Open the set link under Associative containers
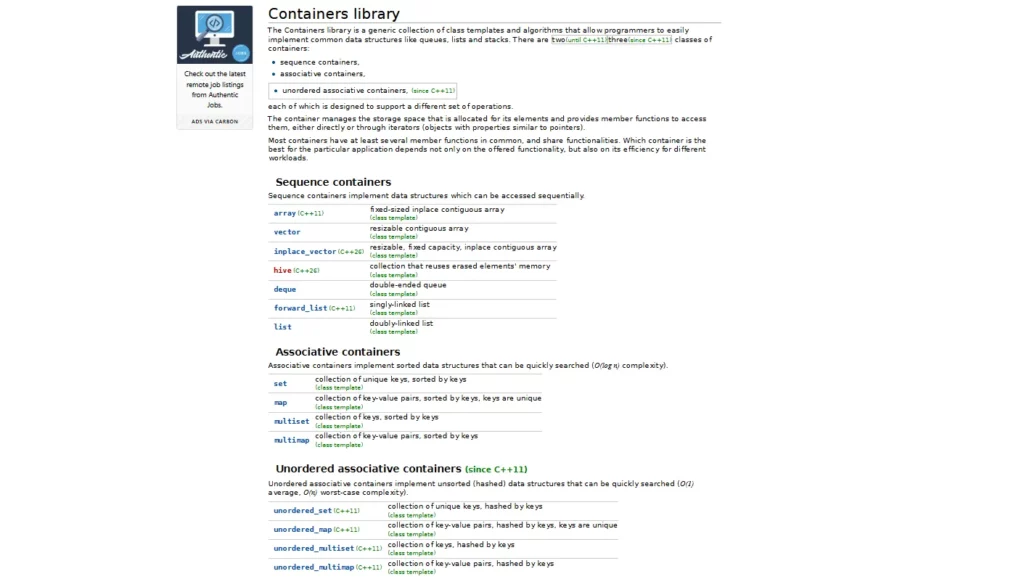Screen dimensions: 1024x587 (x=280, y=384)
